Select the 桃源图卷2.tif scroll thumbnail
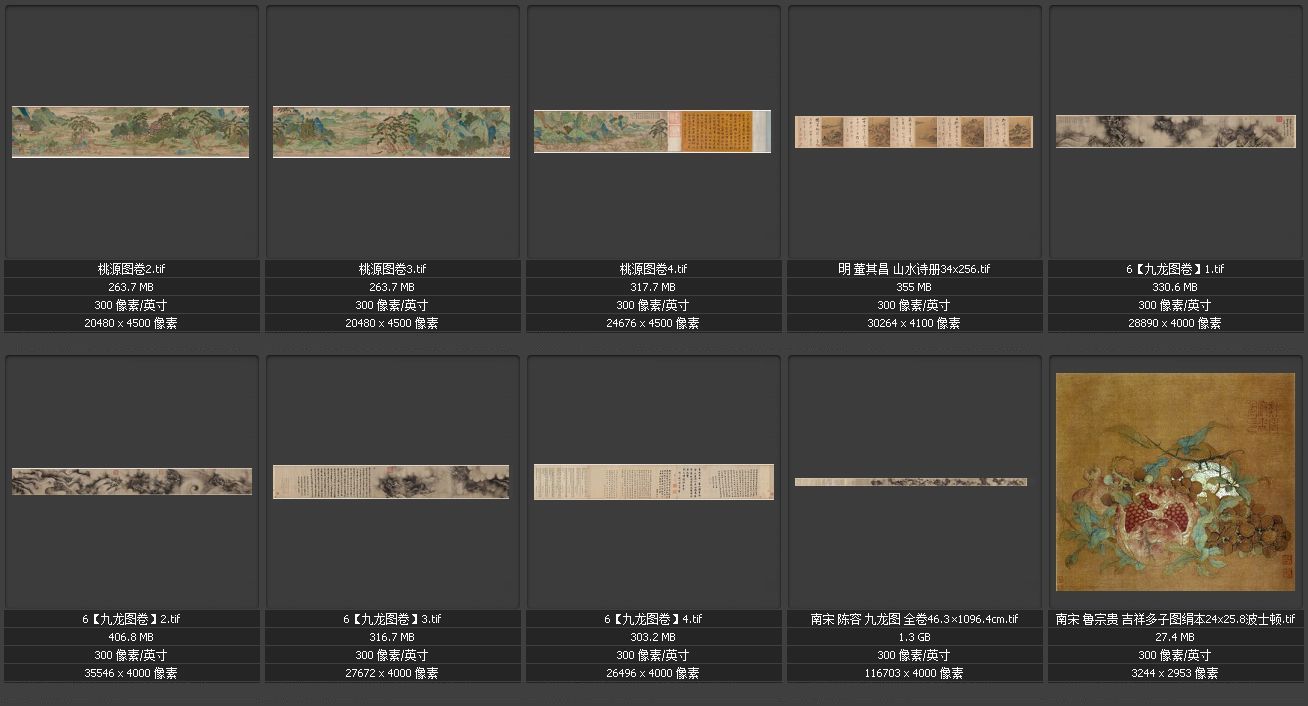 tap(131, 132)
